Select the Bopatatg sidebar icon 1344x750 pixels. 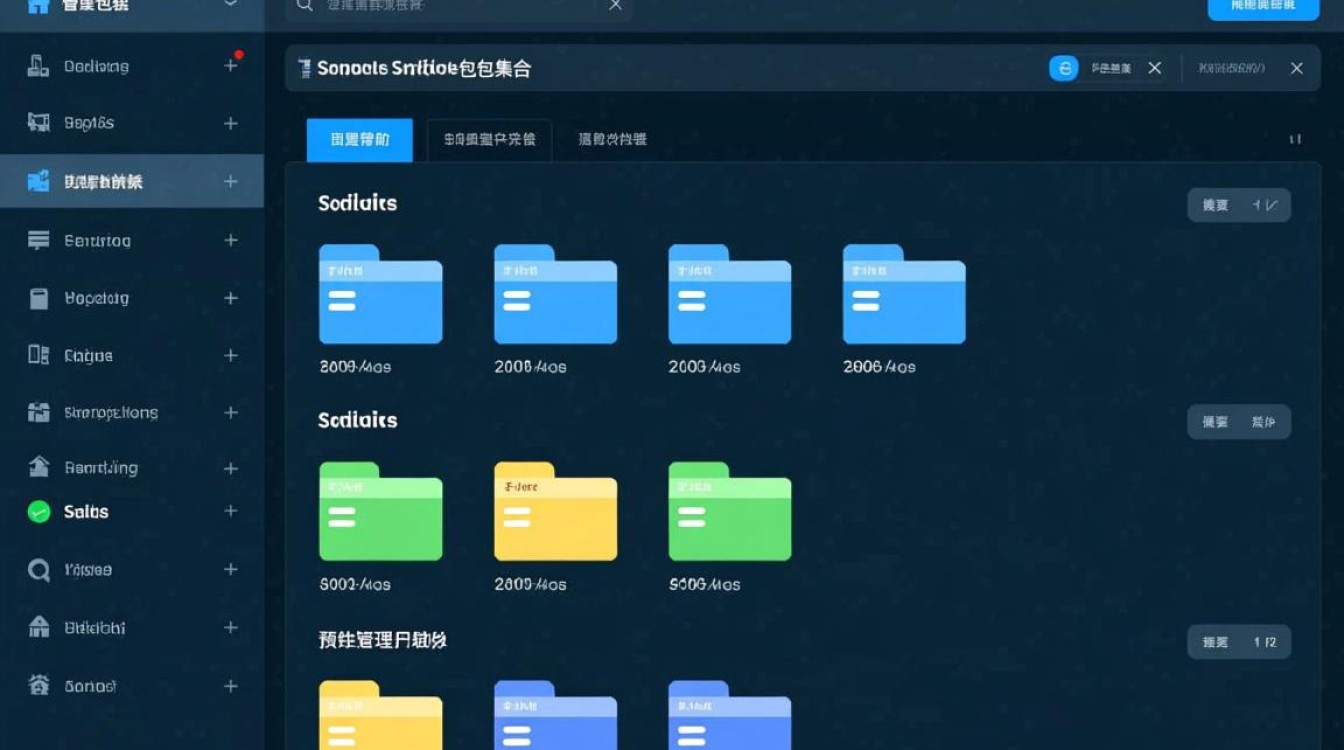(38, 298)
